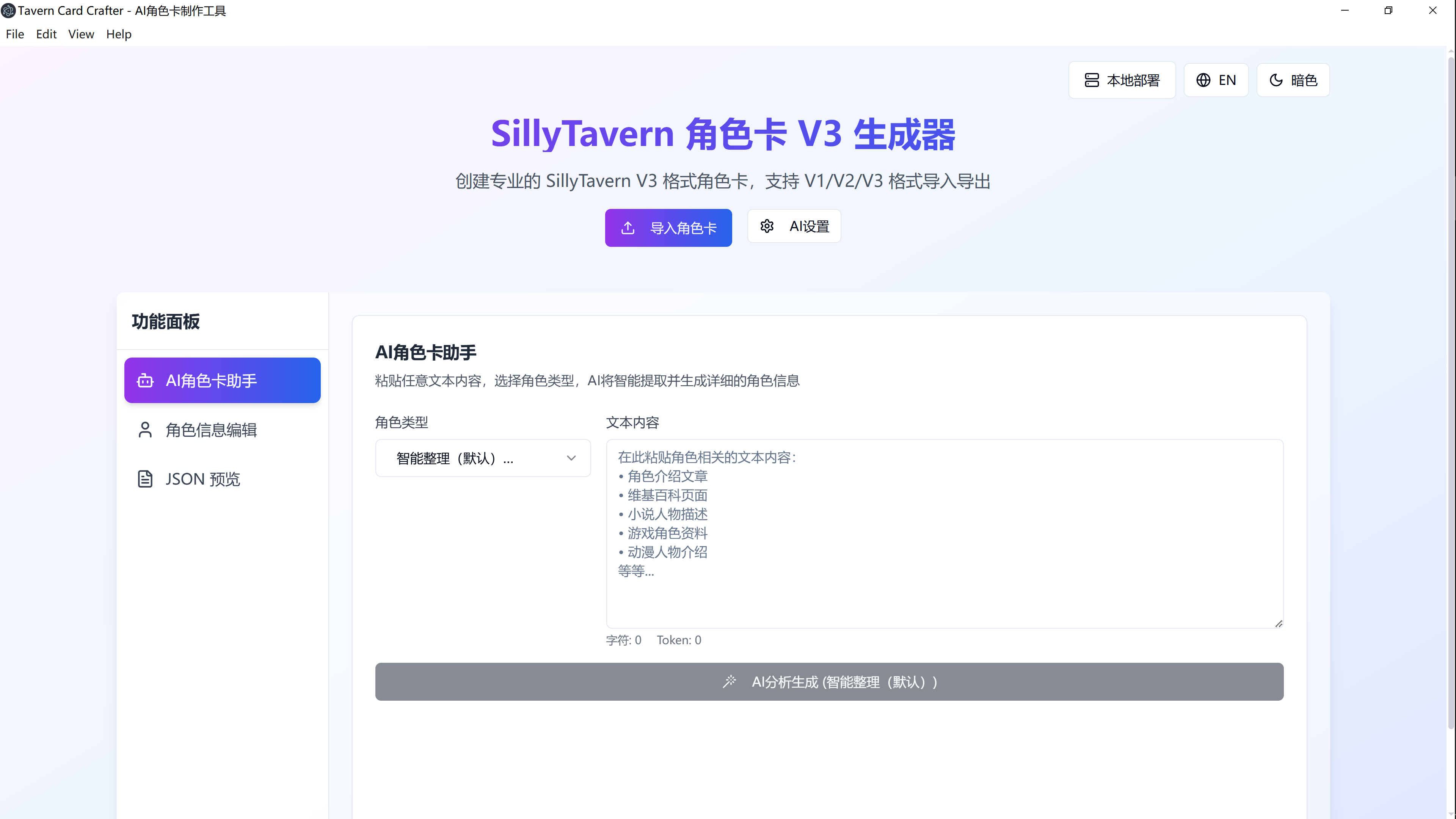The width and height of the screenshot is (1456, 819).
Task: Click the AI分析生成 generate button
Action: [x=829, y=682]
